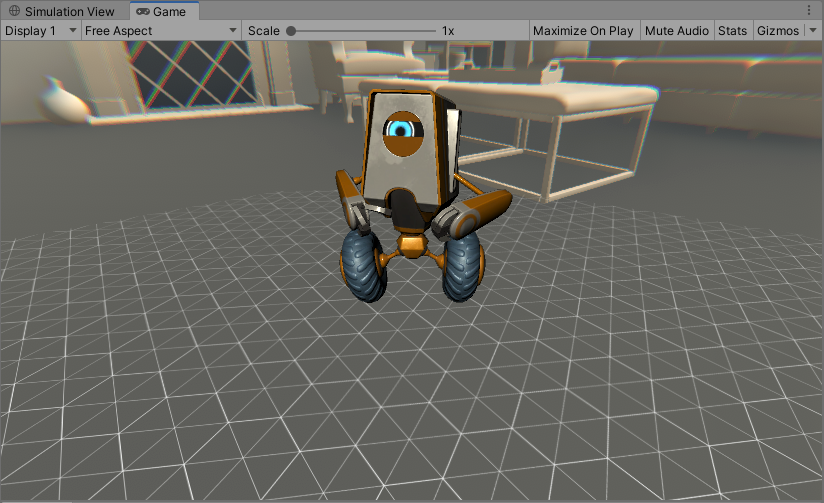This screenshot has width=824, height=503.
Task: Switch to the Simulation View tab
Action: coord(68,11)
